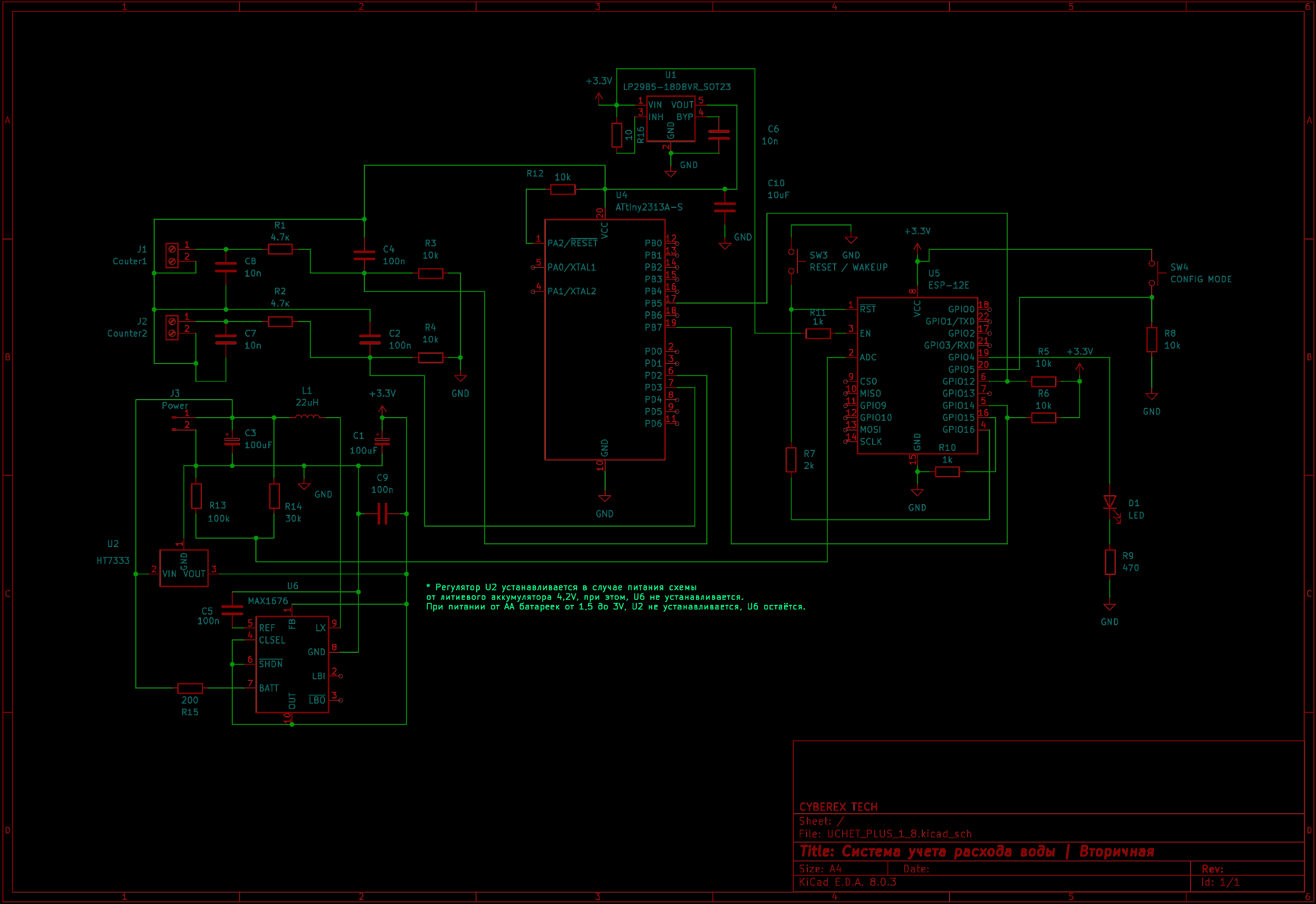
Task: Click the R4 10k resistor symbol
Action: pyautogui.click(x=430, y=357)
